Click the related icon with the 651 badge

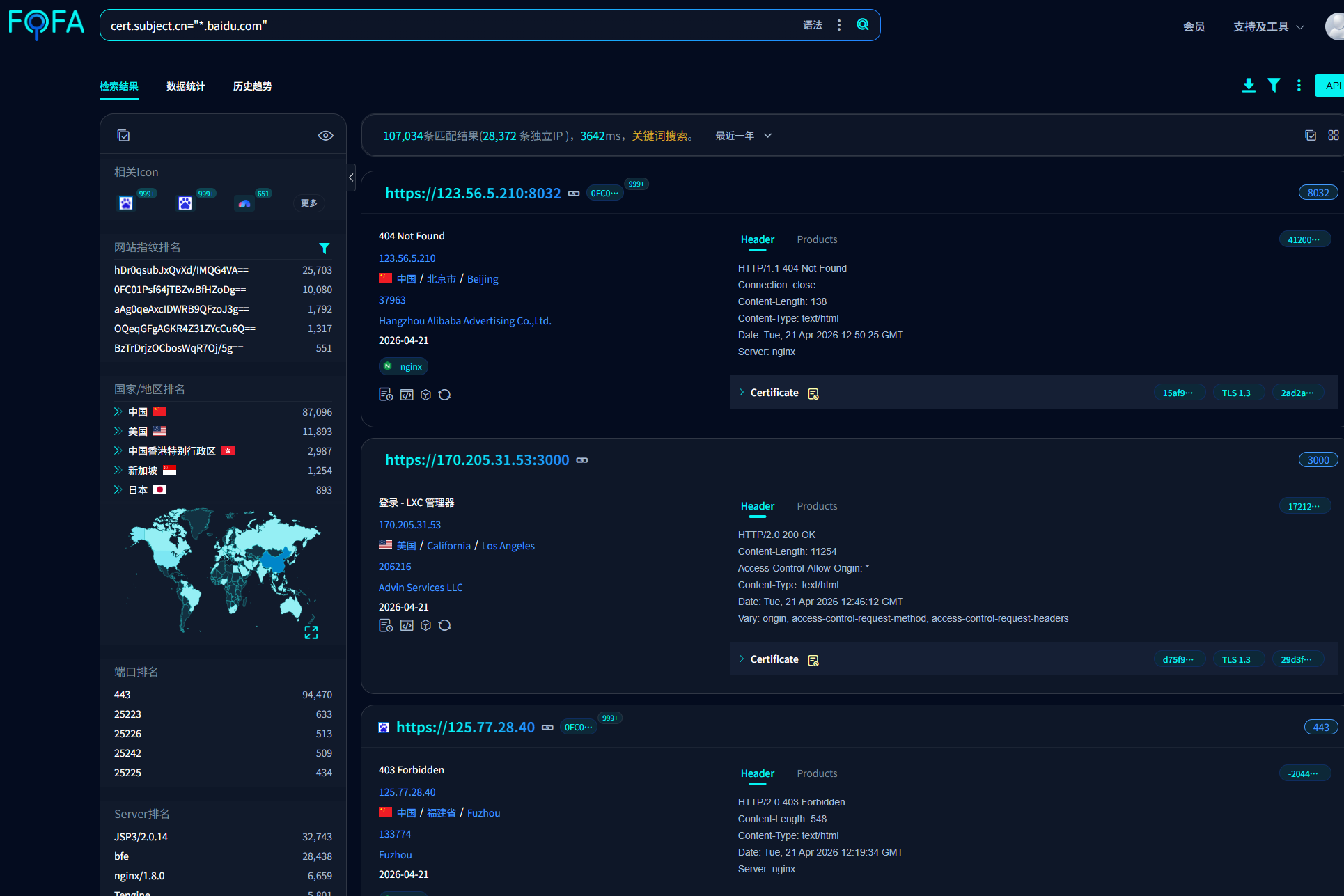pyautogui.click(x=244, y=203)
